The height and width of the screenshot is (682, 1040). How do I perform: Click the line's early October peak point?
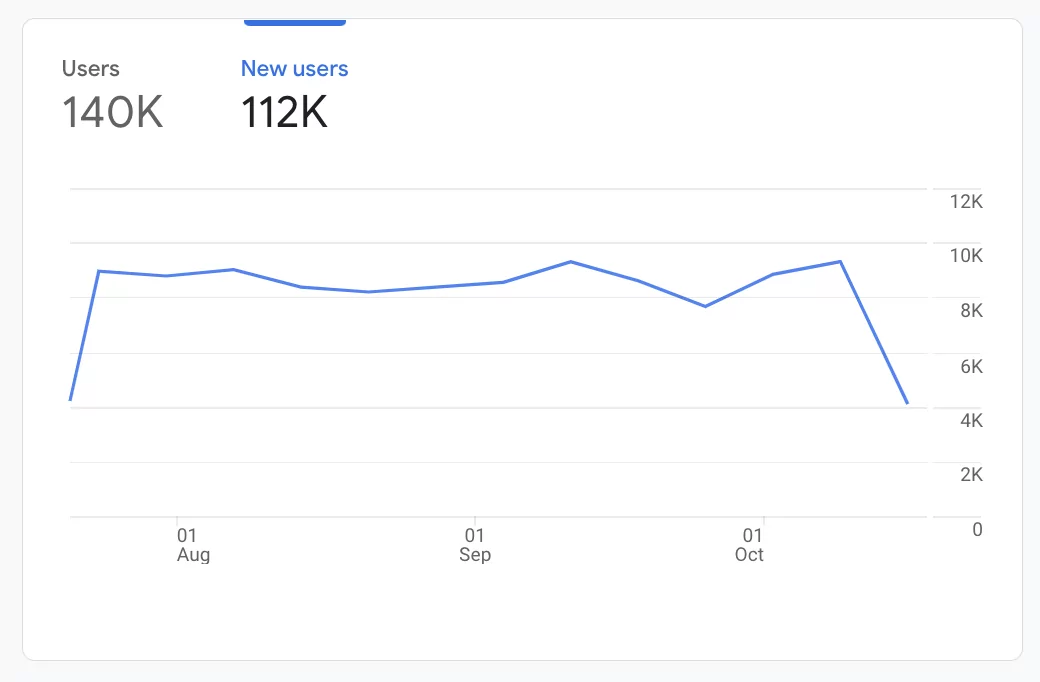point(840,261)
